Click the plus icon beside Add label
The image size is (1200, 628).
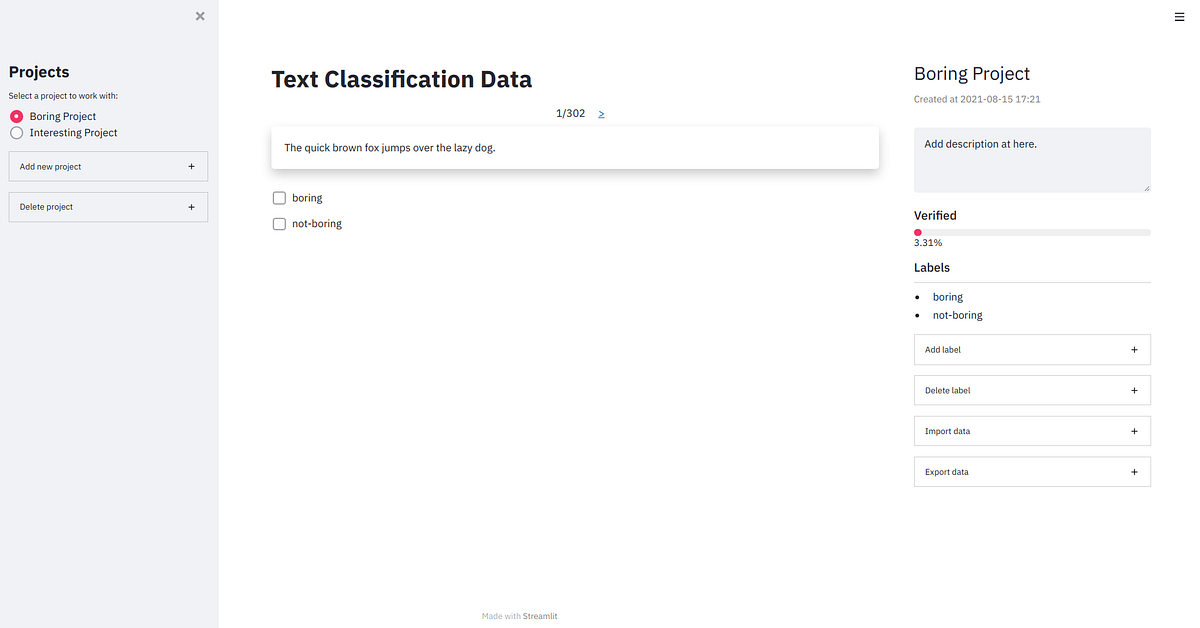(x=1134, y=349)
